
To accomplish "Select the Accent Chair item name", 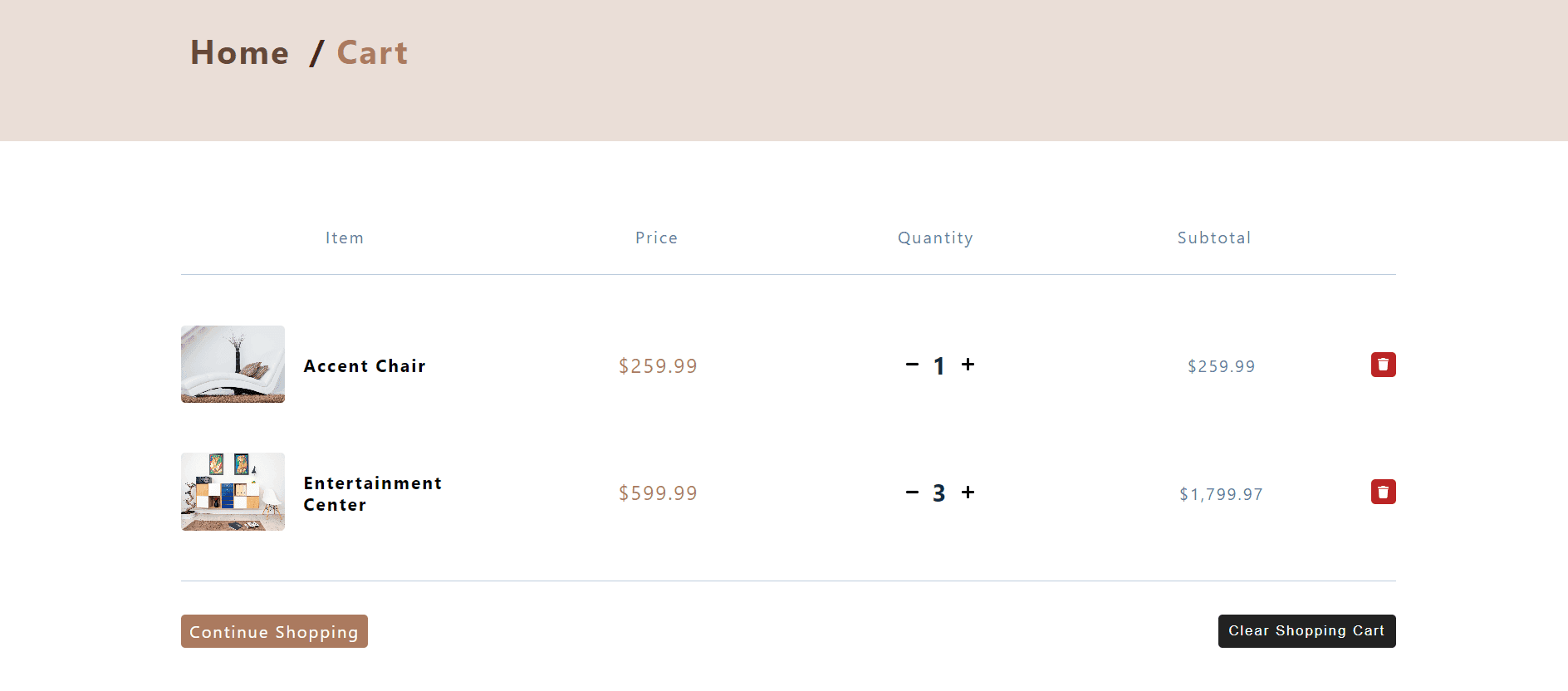I will (x=365, y=366).
